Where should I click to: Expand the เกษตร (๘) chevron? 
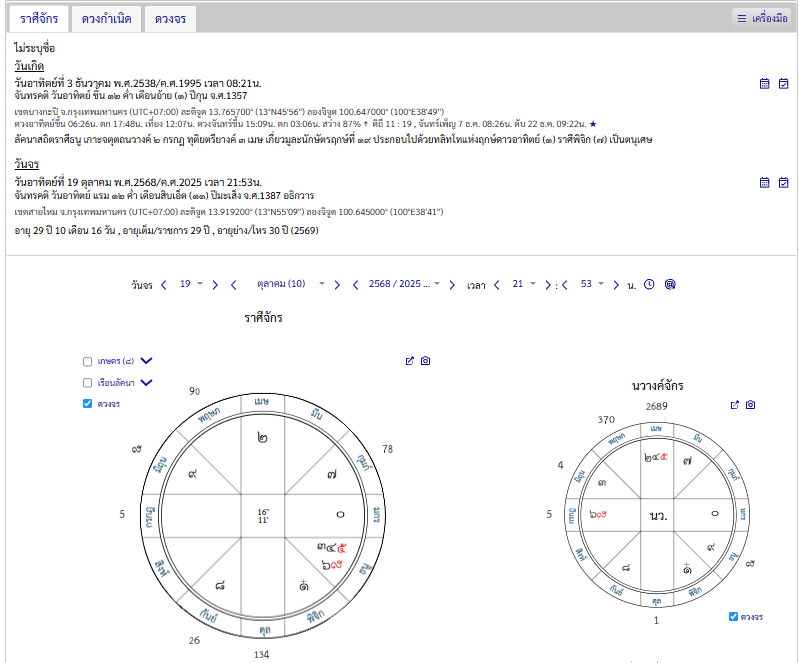pos(147,361)
